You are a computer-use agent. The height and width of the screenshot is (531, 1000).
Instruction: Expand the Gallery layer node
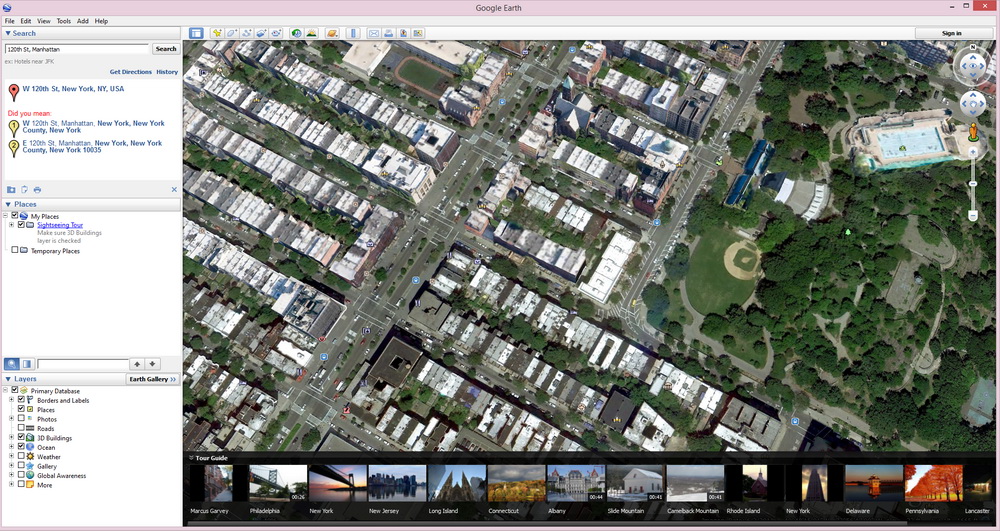click(11, 466)
